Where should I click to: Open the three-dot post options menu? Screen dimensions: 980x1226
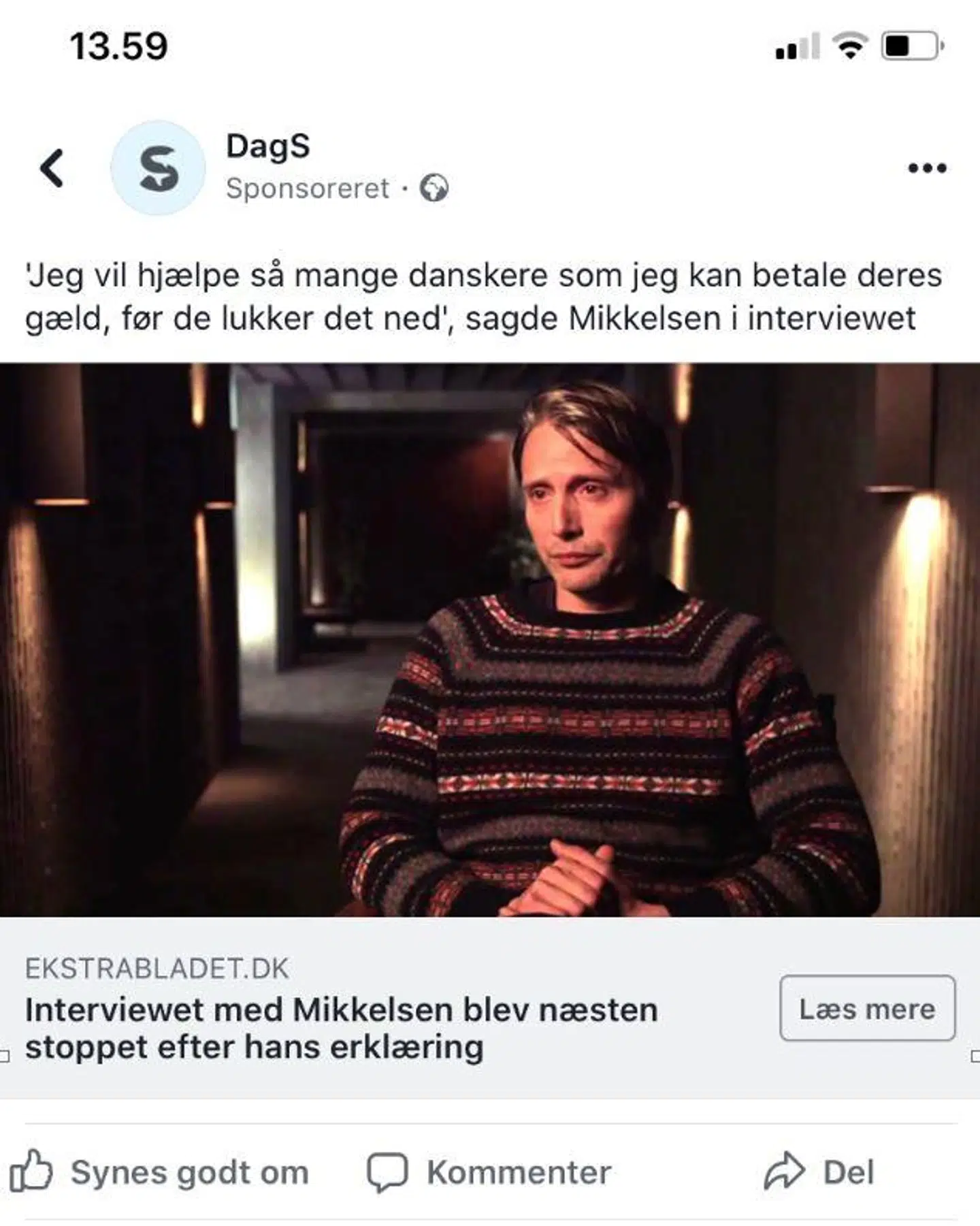tap(927, 168)
